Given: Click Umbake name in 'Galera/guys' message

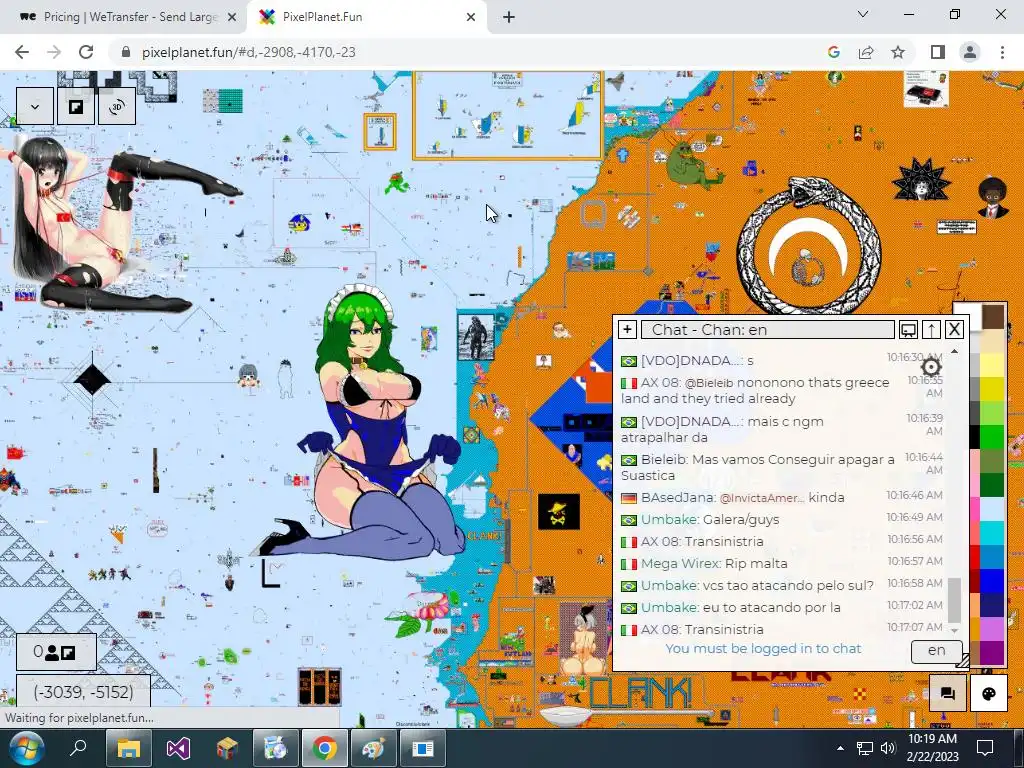Looking at the screenshot, I should tap(669, 519).
